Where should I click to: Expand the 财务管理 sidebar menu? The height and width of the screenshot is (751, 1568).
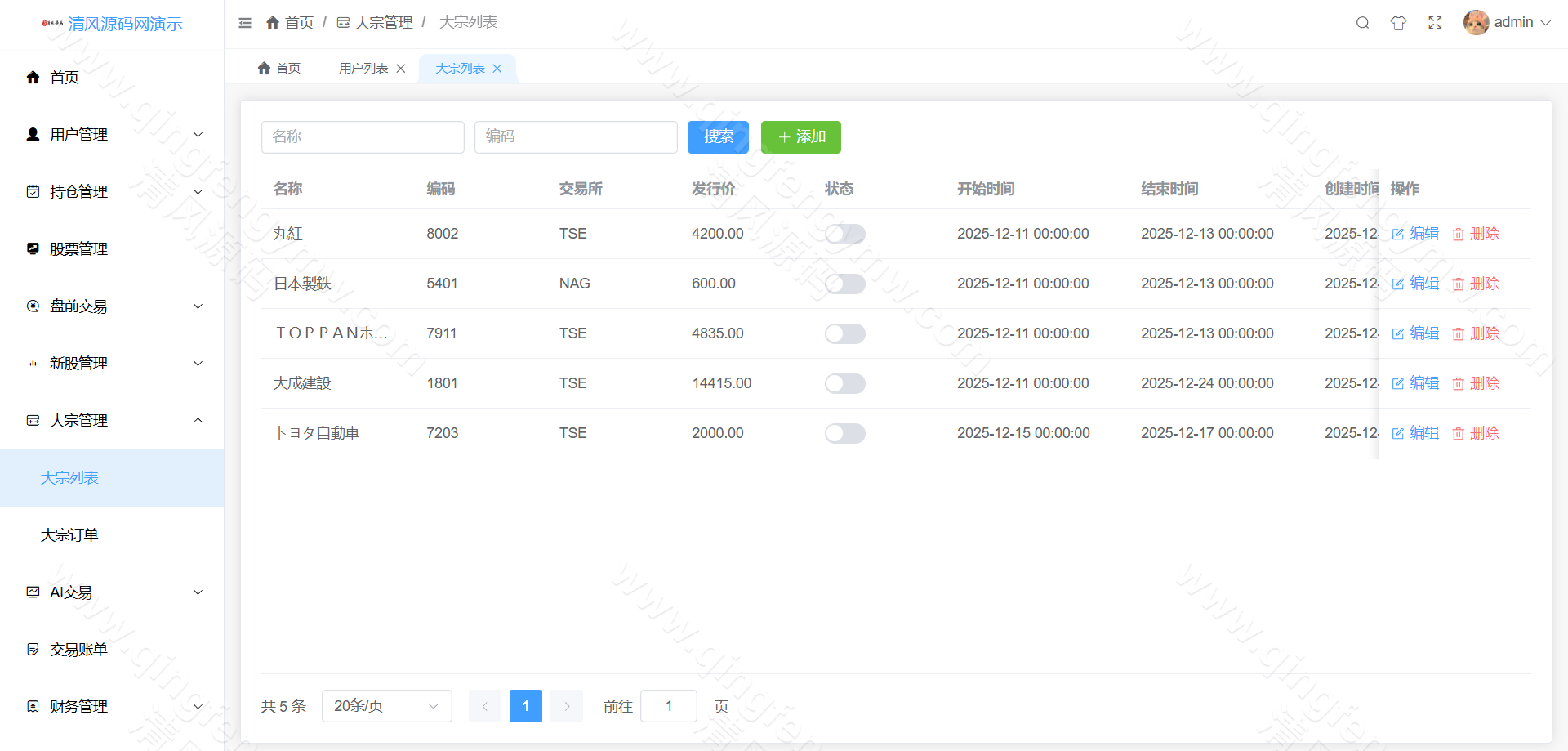point(112,707)
